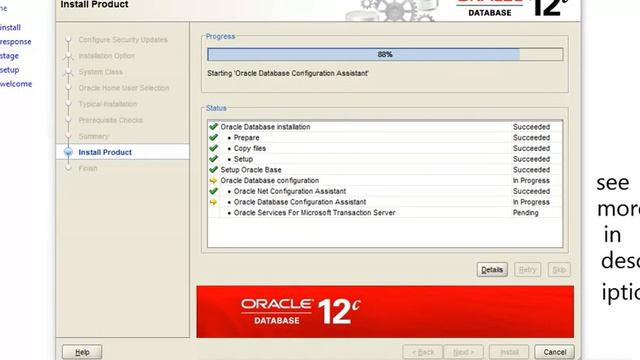Open the Details button

[492, 269]
